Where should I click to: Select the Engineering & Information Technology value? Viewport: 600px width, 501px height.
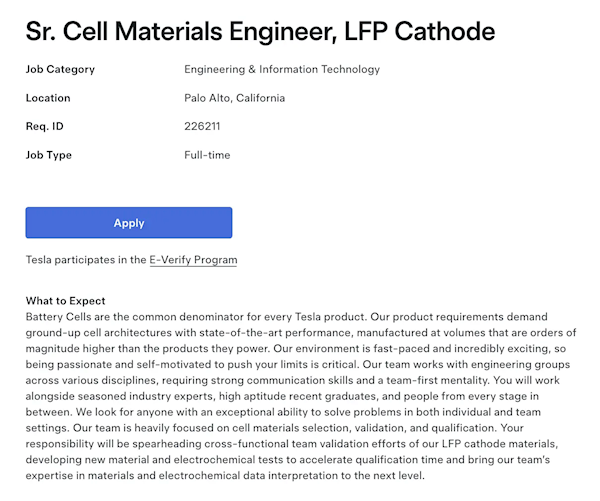(282, 70)
